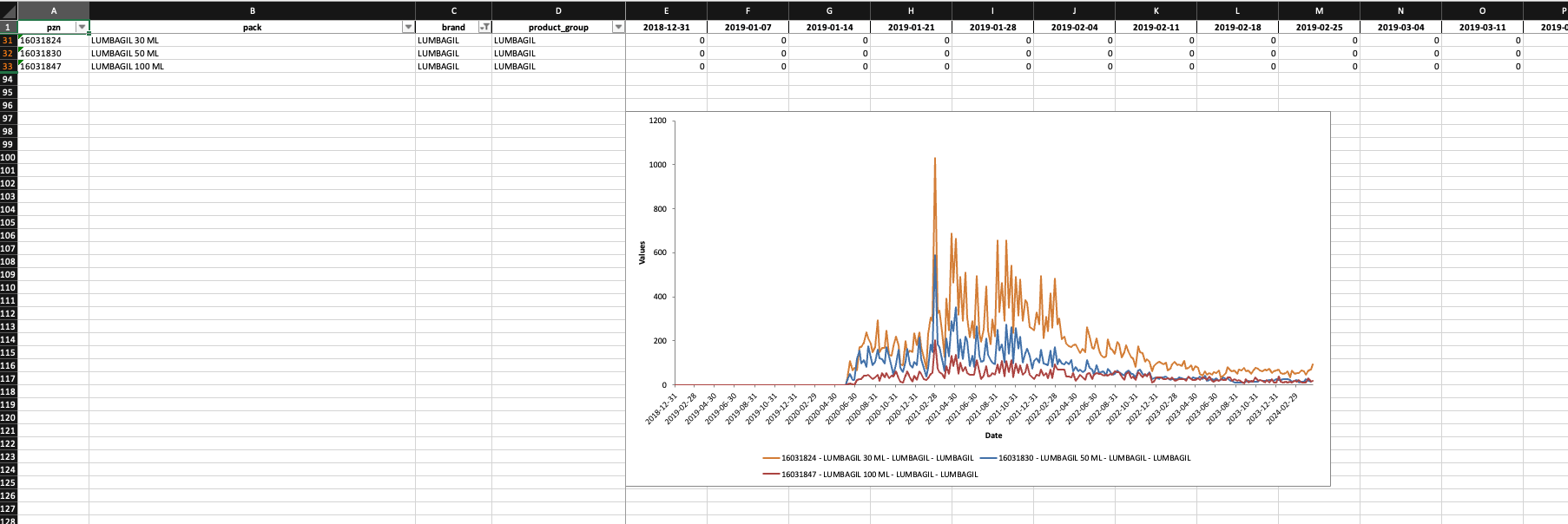Screen dimensions: 1568x524
Task: Open the product_group filter dropdown
Action: coord(618,27)
